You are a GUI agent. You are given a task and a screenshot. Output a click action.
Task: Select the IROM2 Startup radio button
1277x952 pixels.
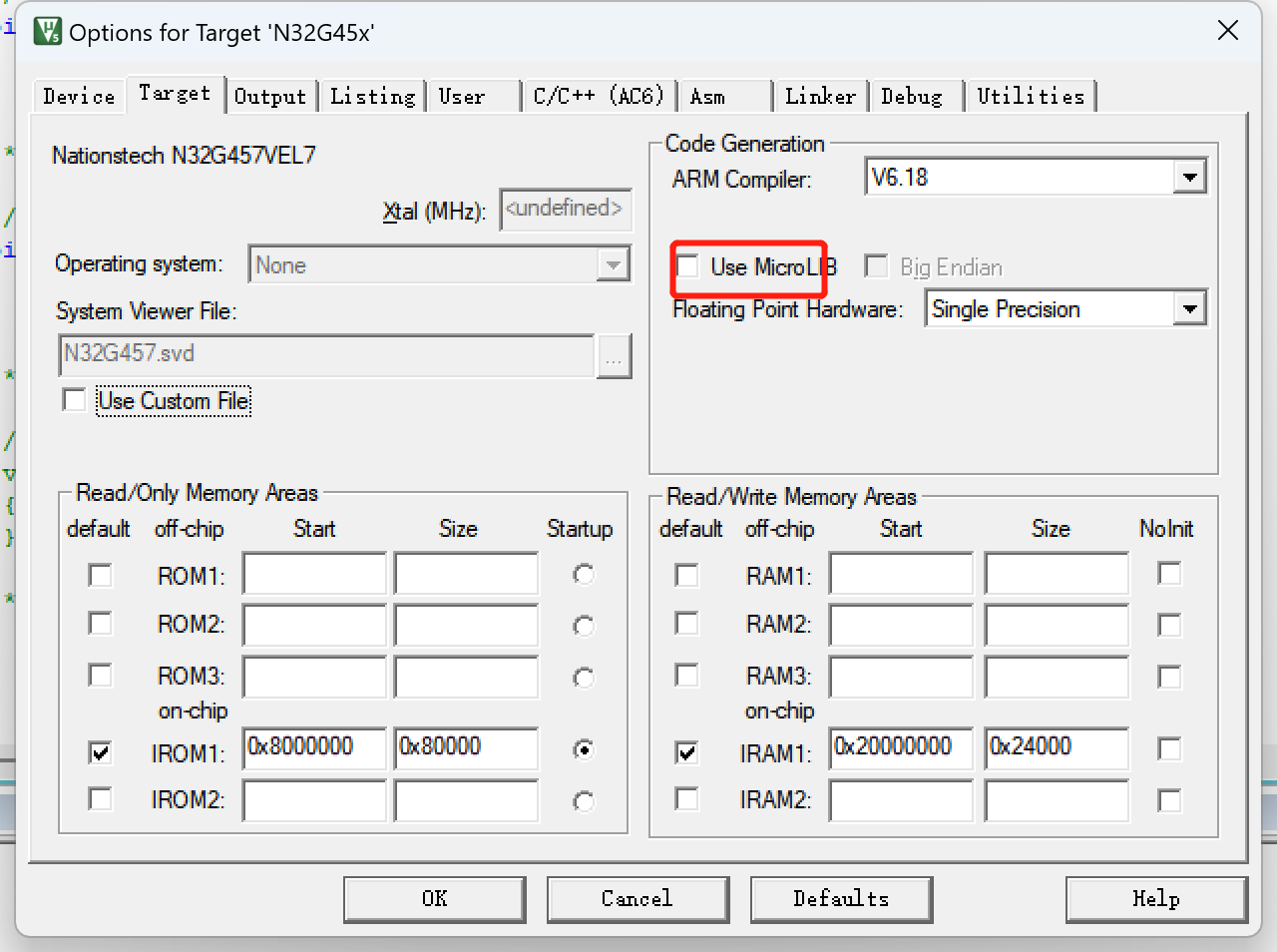click(584, 801)
